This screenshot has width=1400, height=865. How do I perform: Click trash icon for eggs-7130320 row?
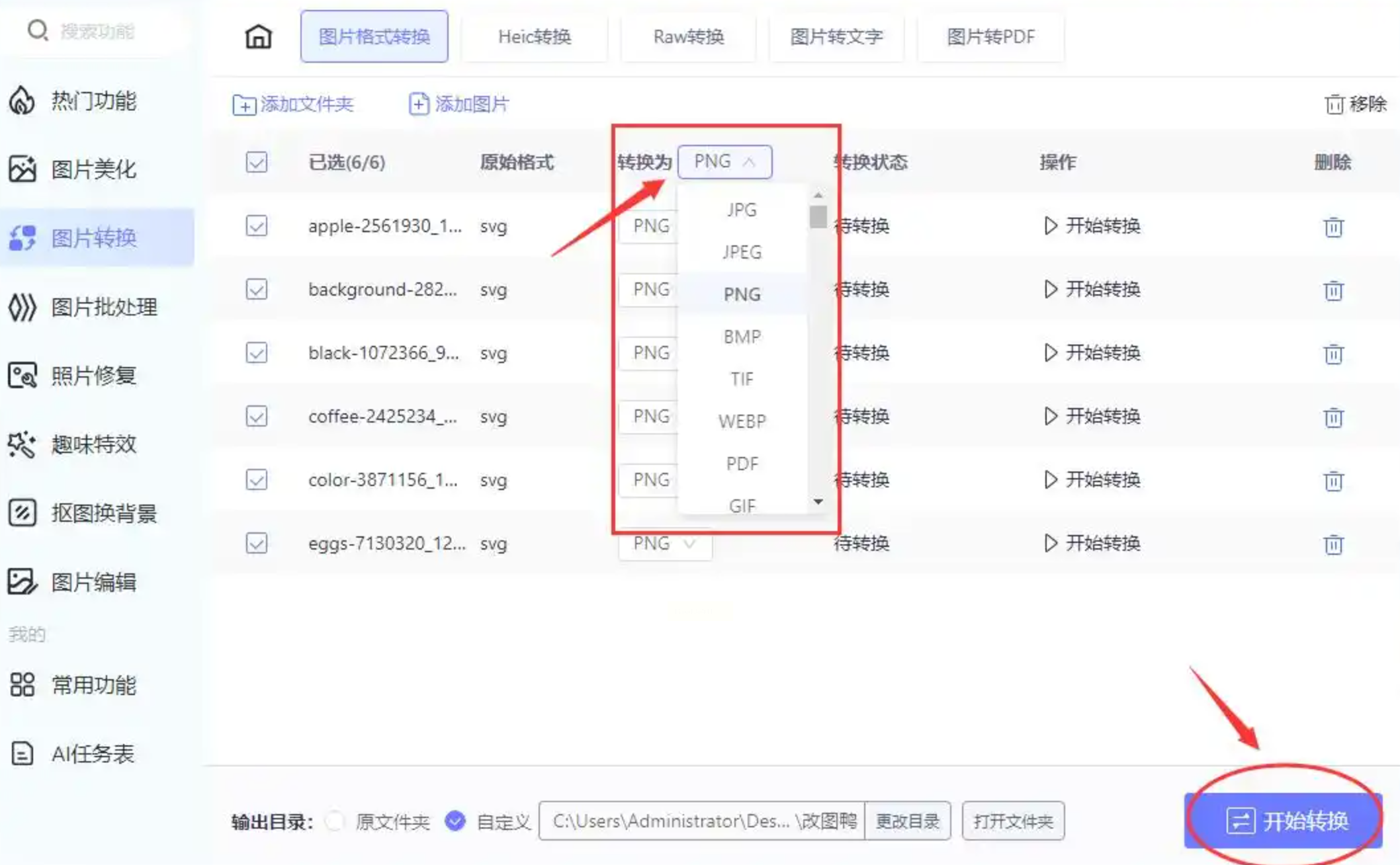pos(1333,544)
